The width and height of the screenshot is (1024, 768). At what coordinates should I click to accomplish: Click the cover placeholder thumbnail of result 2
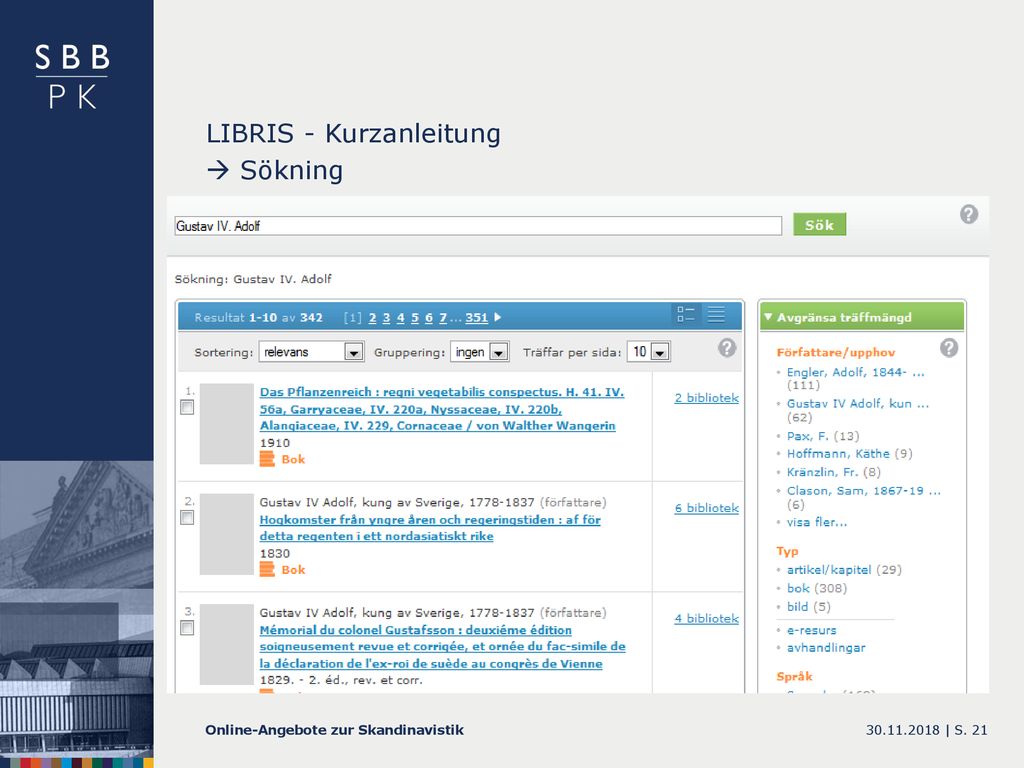(x=227, y=534)
